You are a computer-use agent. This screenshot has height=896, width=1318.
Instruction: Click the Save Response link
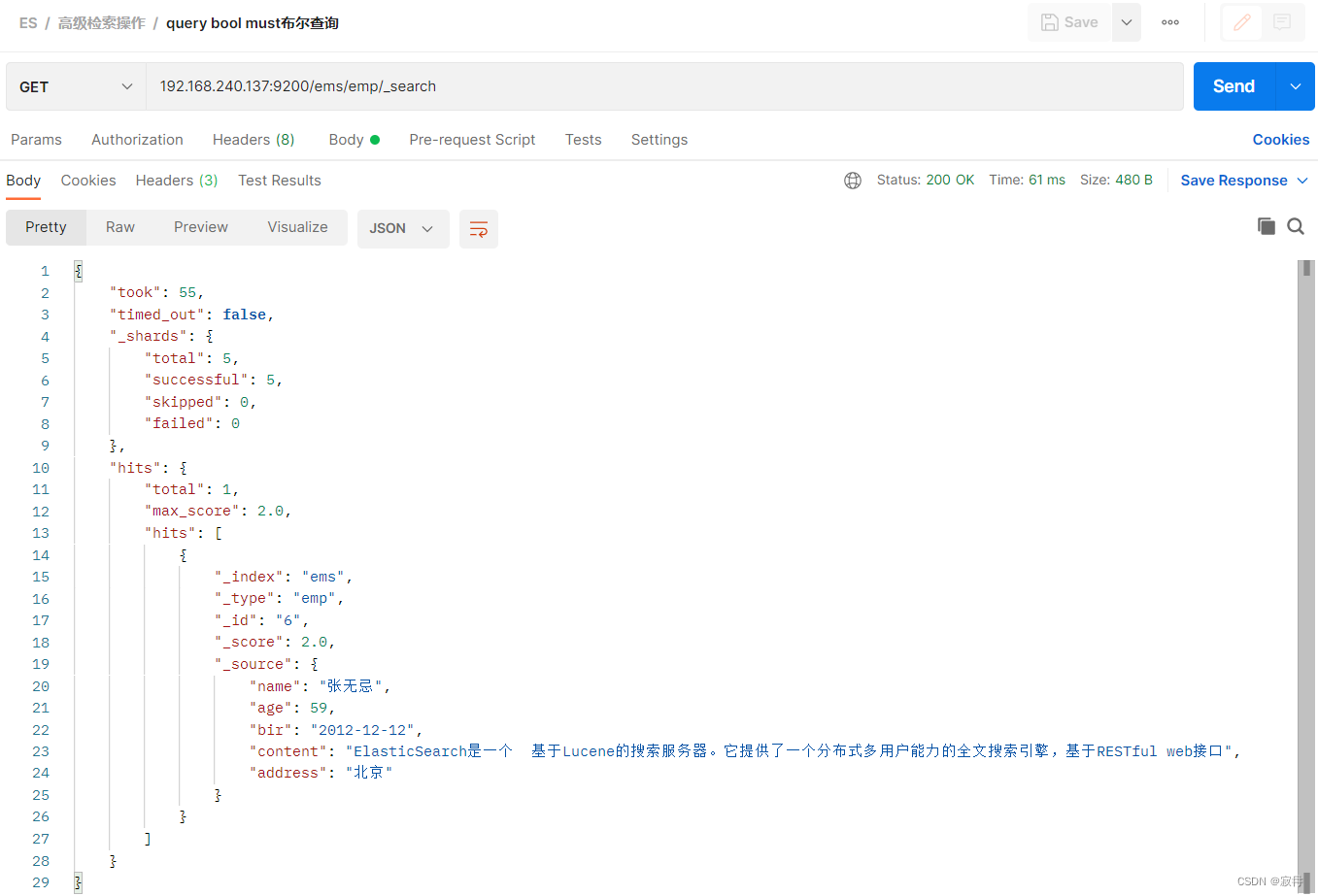tap(1234, 181)
